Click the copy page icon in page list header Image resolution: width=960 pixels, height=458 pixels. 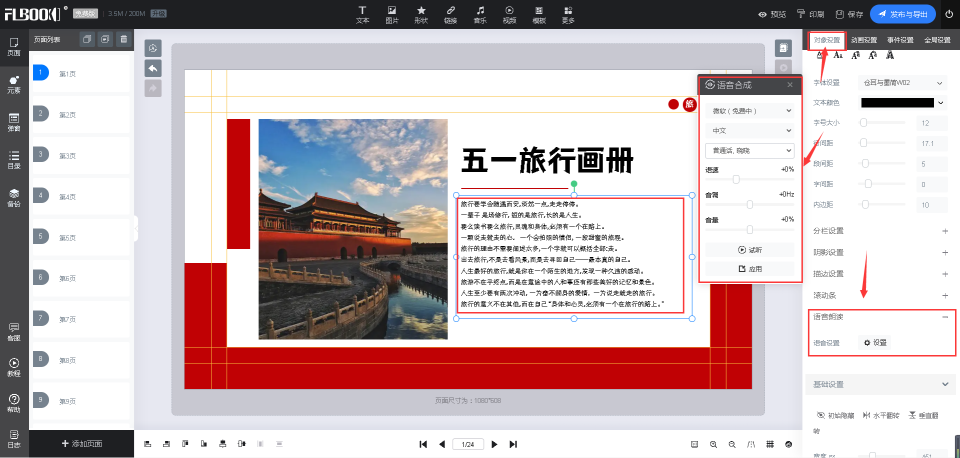point(87,39)
